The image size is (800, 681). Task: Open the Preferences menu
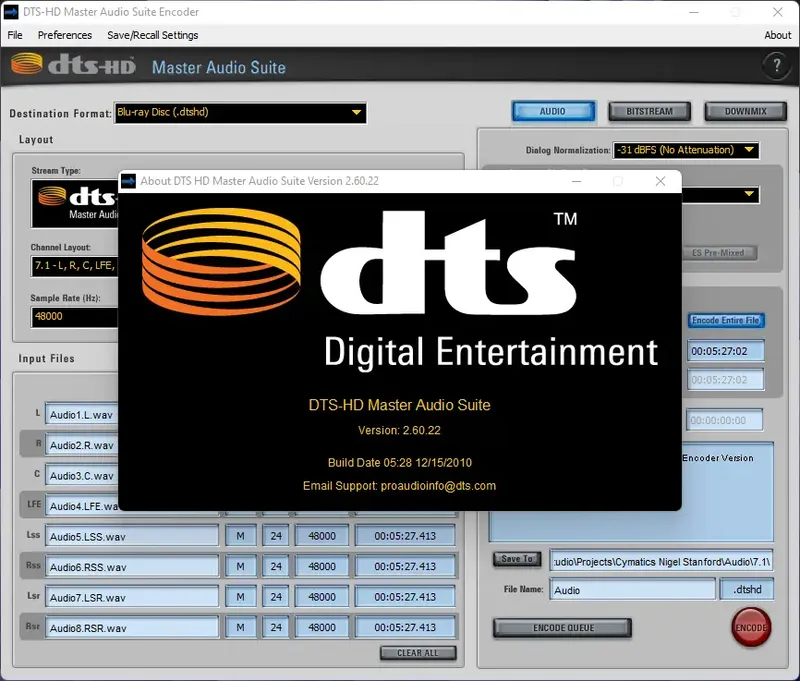pyautogui.click(x=64, y=35)
